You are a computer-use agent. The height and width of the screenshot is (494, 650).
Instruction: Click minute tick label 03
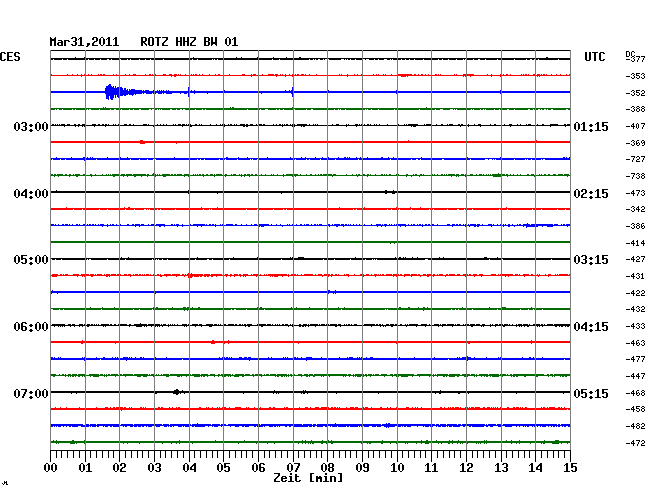click(155, 468)
